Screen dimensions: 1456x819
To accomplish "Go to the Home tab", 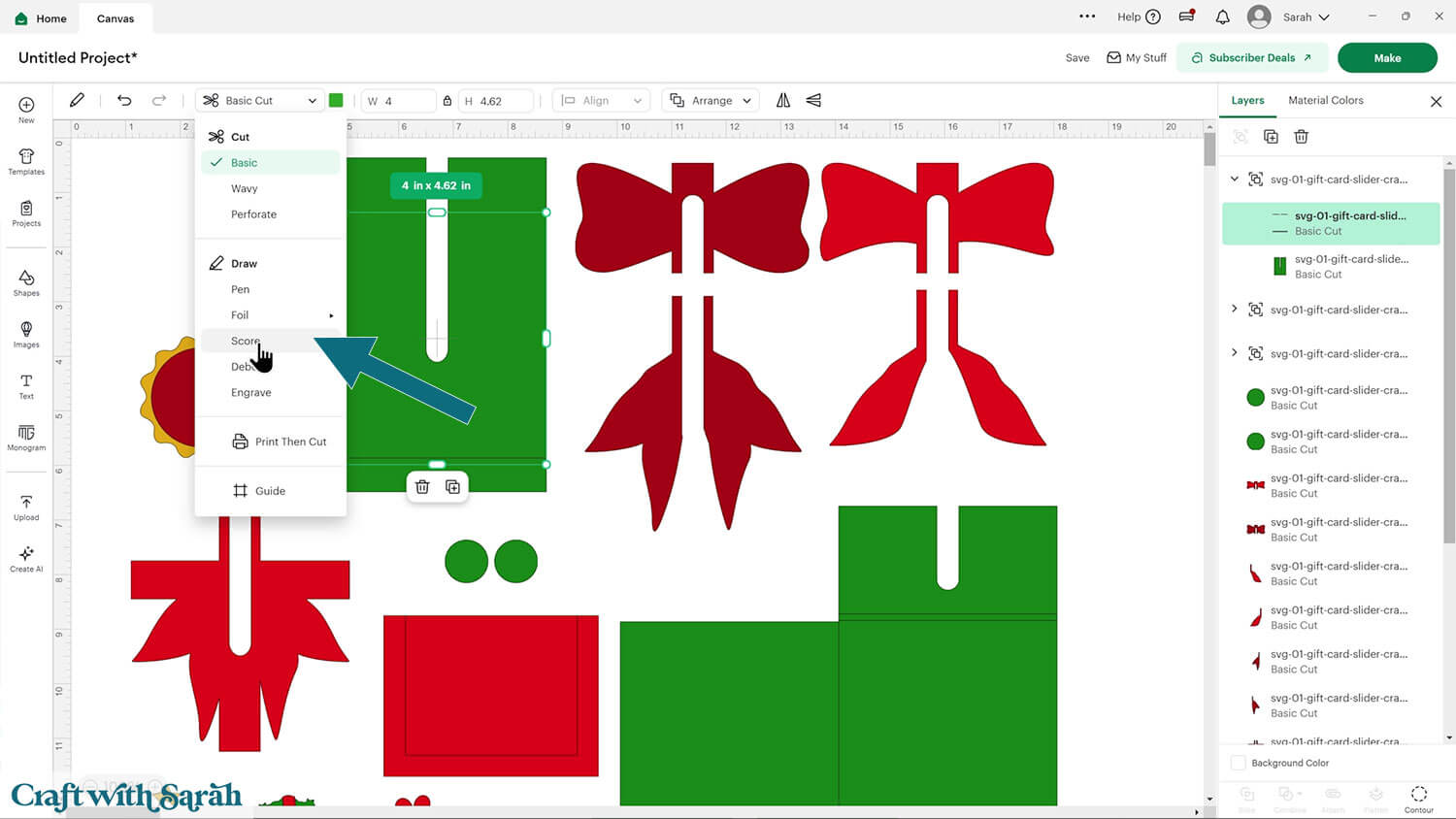I will [x=41, y=18].
